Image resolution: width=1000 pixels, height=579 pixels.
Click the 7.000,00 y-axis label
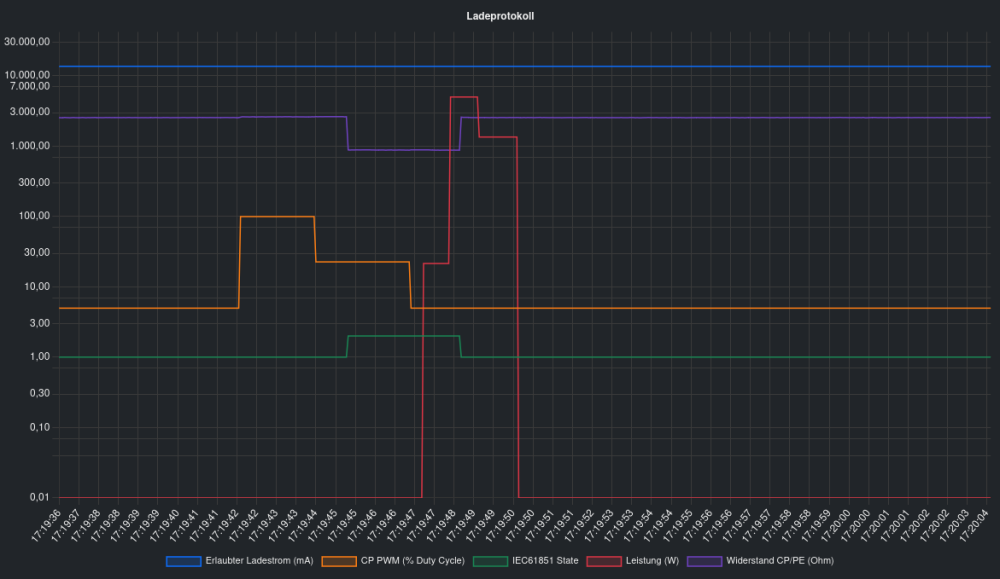coord(29,85)
